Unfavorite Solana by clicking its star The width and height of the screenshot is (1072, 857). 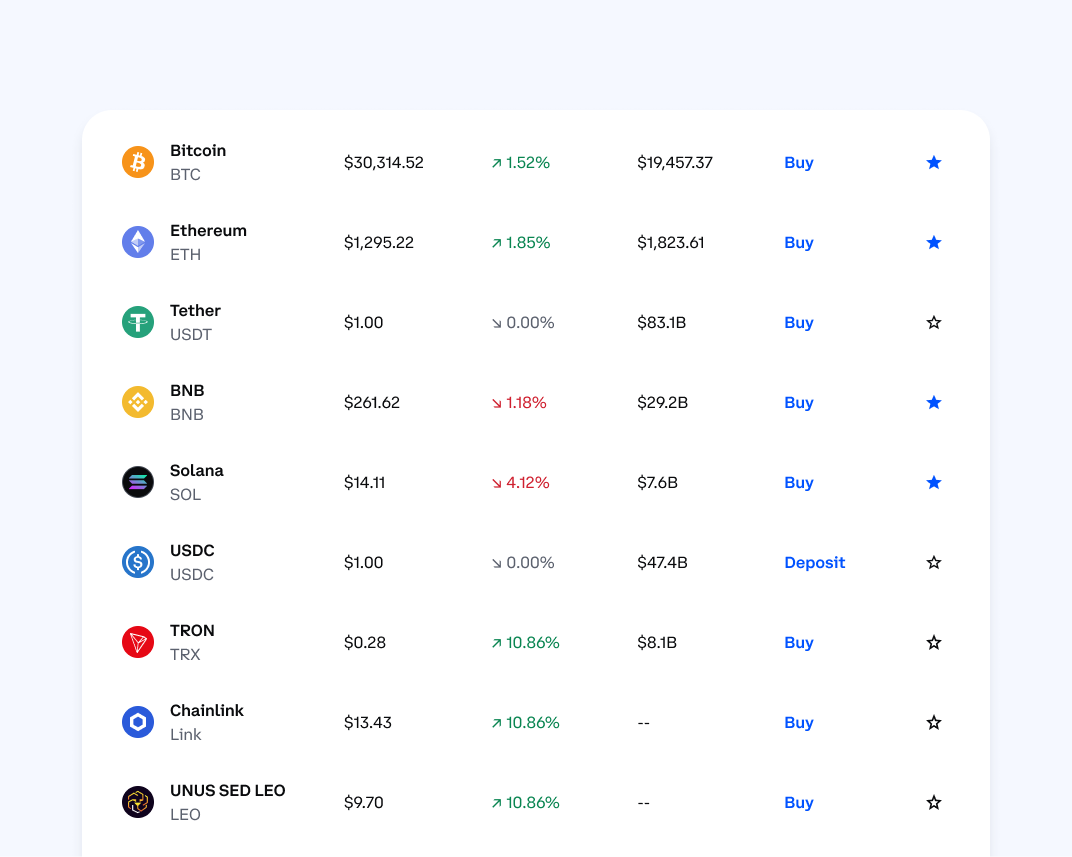coord(933,482)
